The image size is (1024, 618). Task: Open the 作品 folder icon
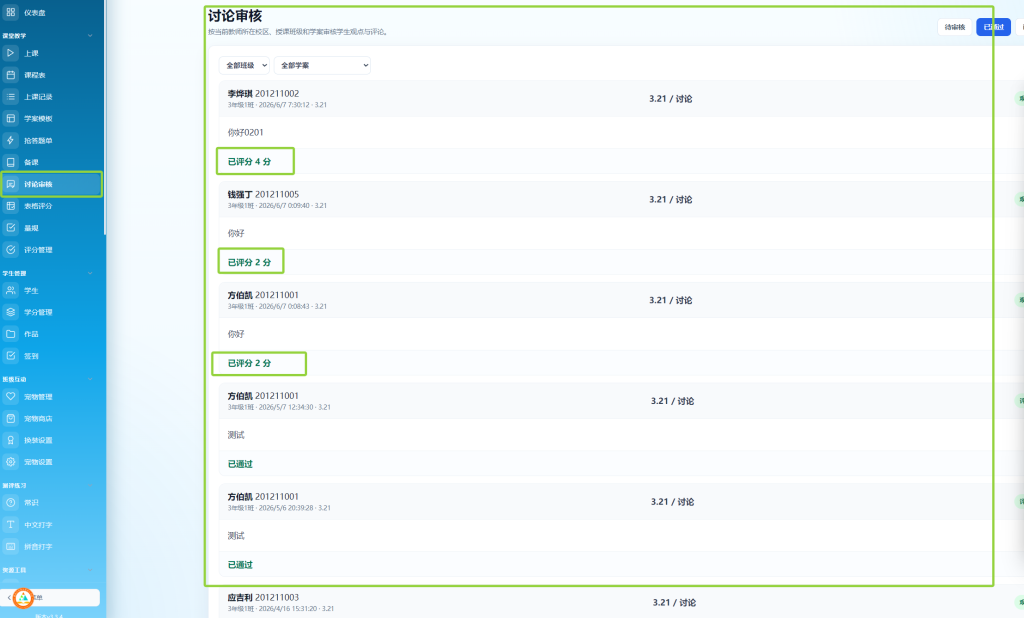pos(10,334)
